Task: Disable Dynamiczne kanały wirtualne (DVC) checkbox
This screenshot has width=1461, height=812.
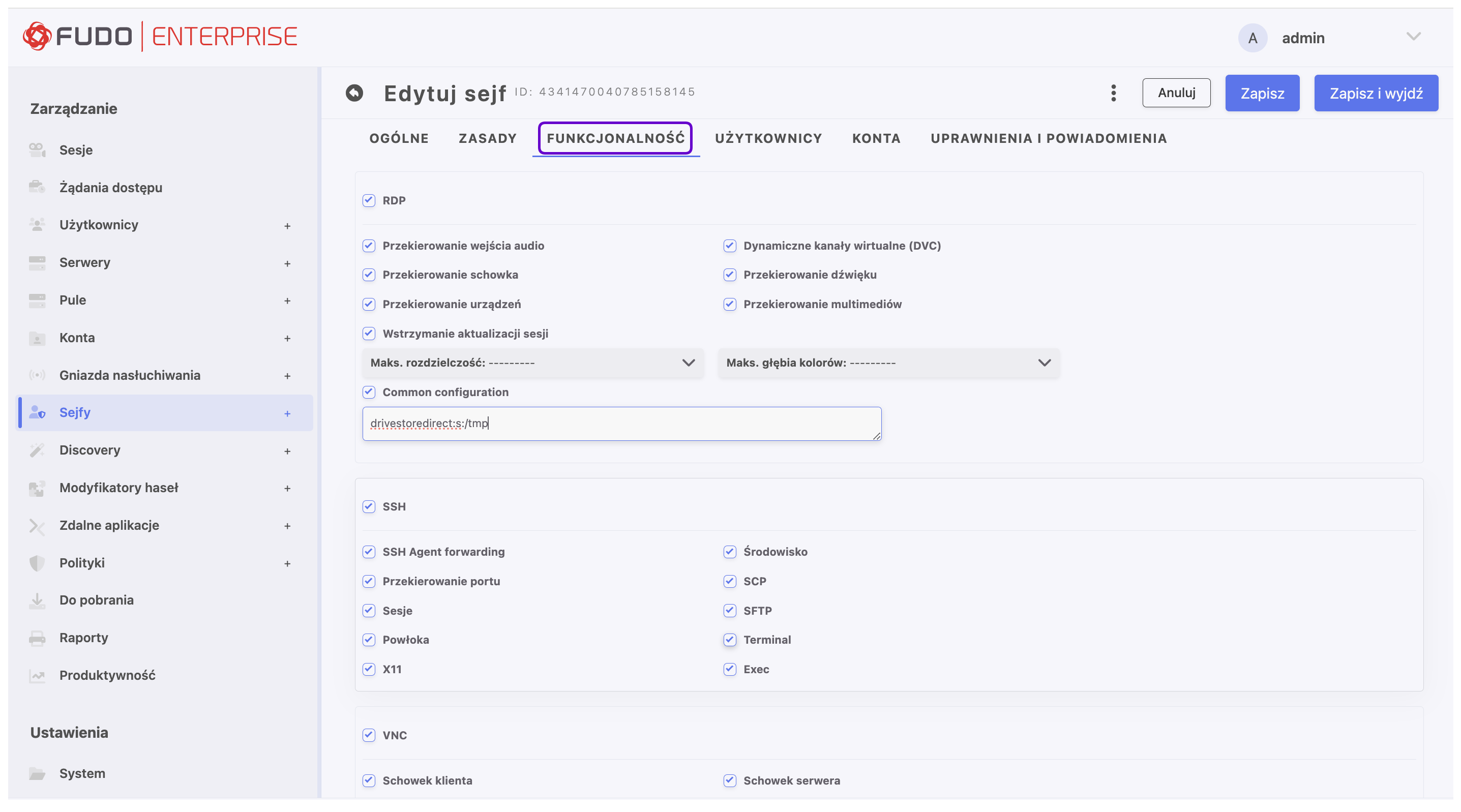Action: (x=730, y=246)
